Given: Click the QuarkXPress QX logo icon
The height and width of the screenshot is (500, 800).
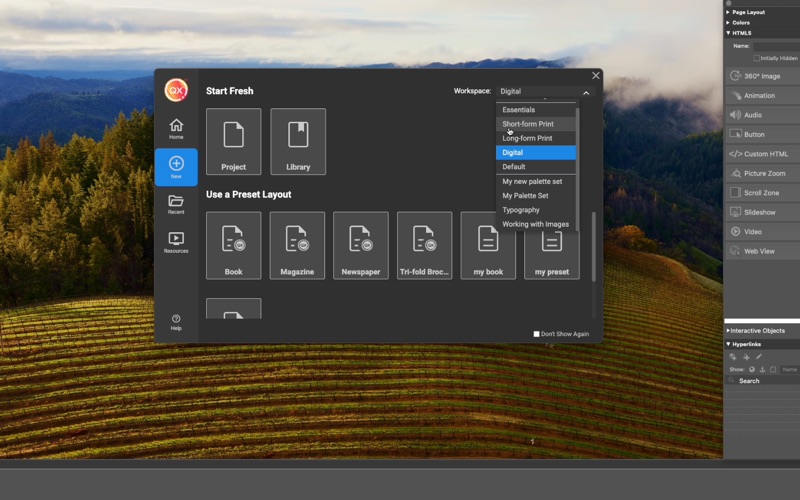Looking at the screenshot, I should click(x=176, y=90).
